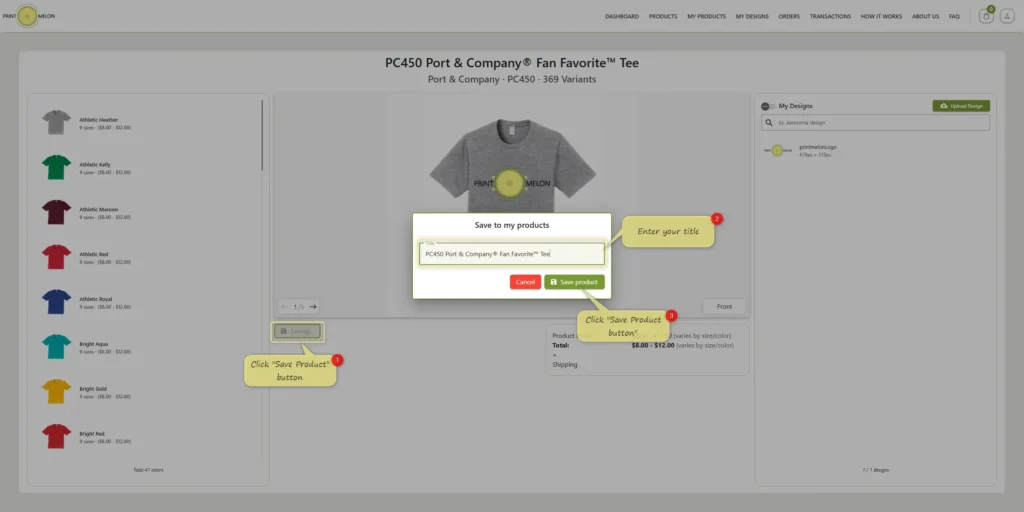Cancel the save dialog

(525, 282)
